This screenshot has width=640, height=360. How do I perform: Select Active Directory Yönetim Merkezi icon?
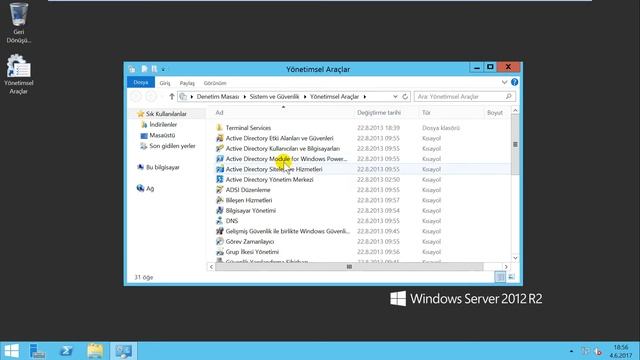(219, 179)
